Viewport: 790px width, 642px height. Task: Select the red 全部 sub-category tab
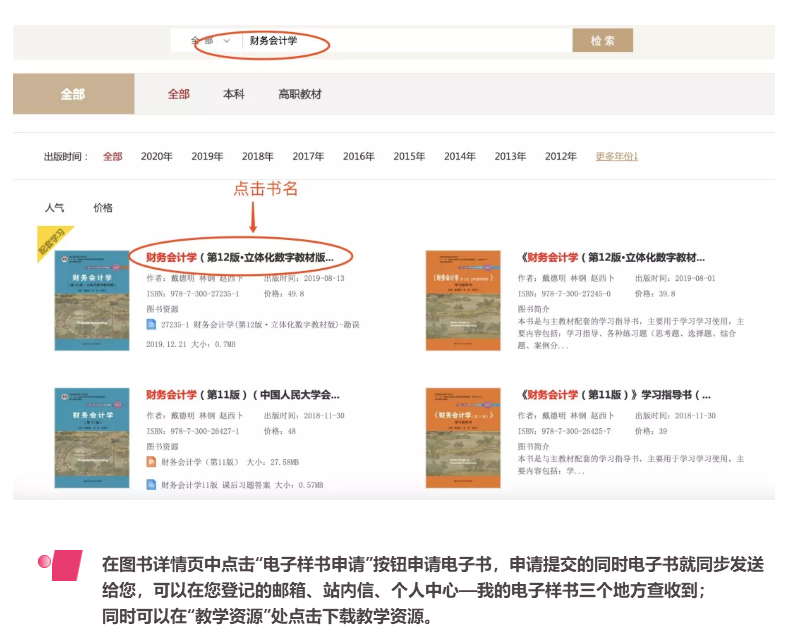coord(179,94)
